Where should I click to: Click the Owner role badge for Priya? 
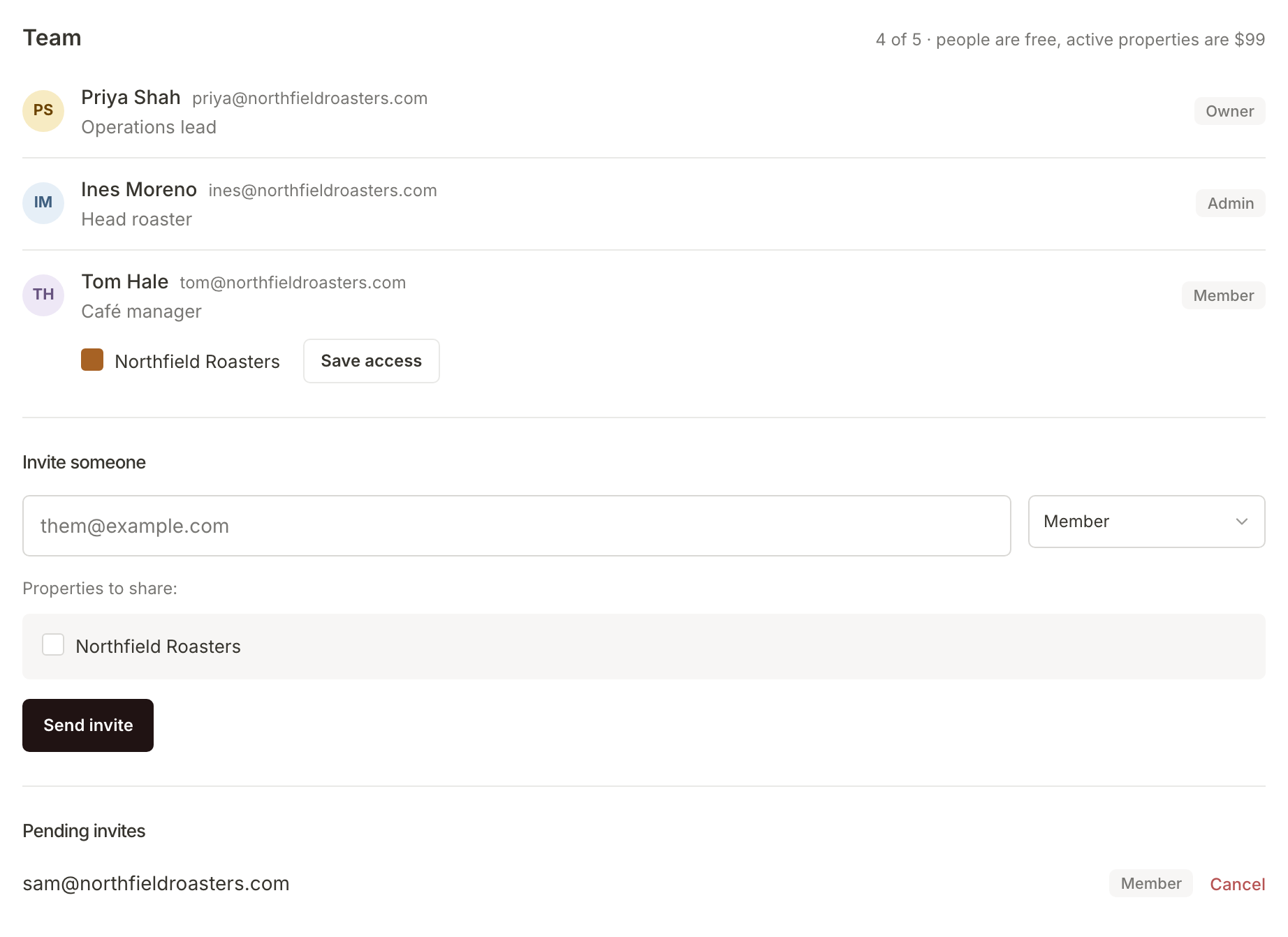coord(1229,111)
